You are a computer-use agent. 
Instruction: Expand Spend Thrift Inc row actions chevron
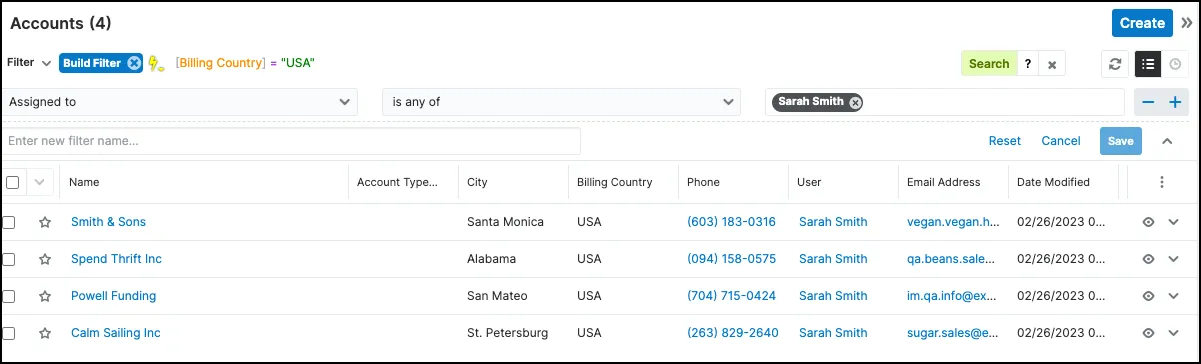coord(1174,259)
